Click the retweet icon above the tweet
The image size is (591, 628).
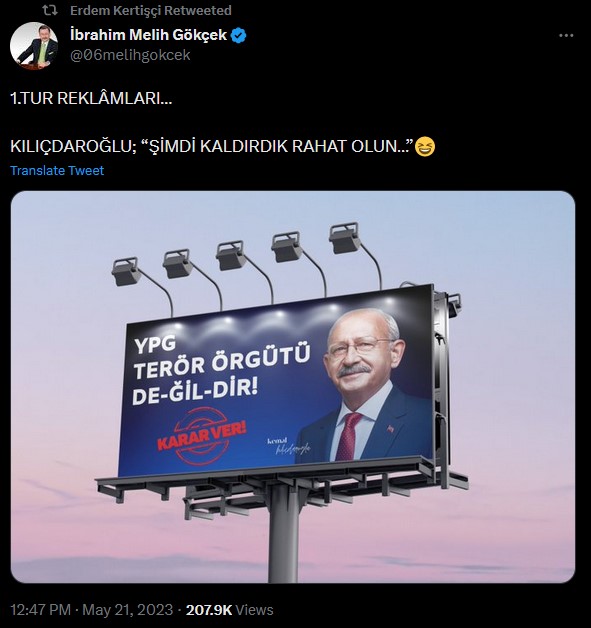click(50, 10)
